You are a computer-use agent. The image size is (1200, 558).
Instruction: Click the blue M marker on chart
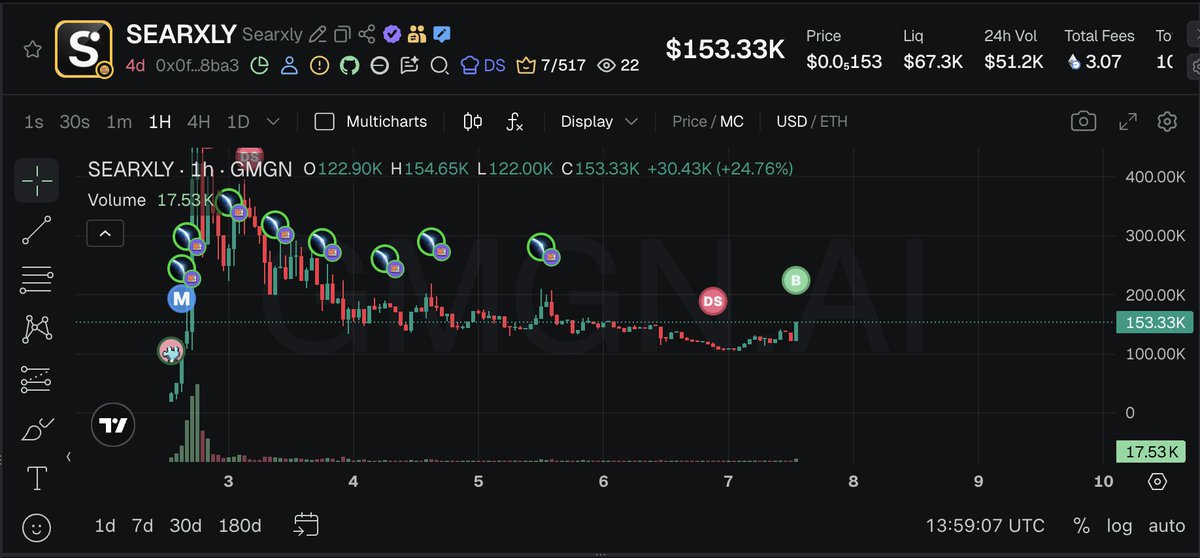(181, 298)
